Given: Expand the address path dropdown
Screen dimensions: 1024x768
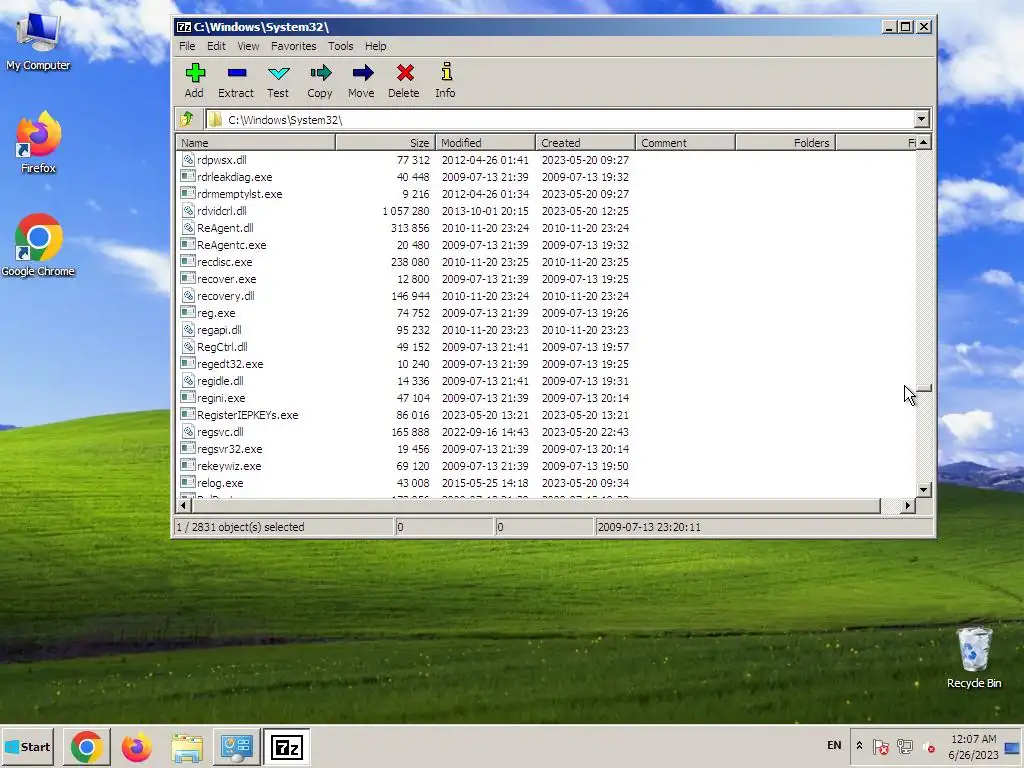Looking at the screenshot, I should [x=921, y=119].
